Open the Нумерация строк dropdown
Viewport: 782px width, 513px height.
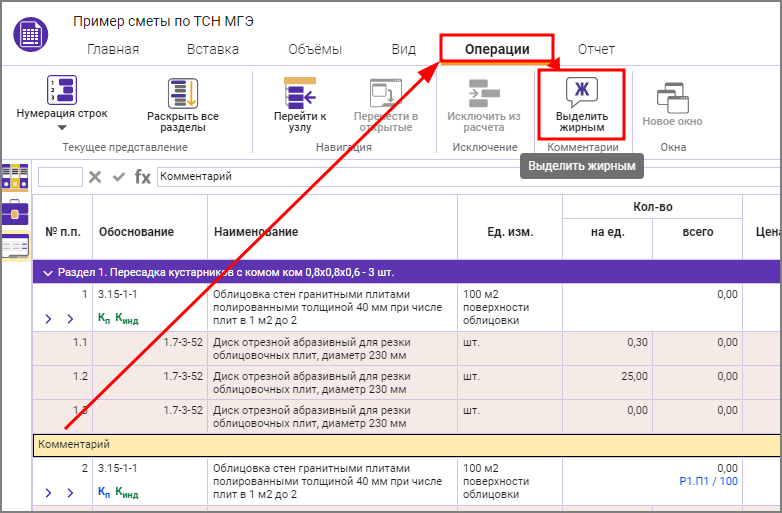click(x=62, y=127)
